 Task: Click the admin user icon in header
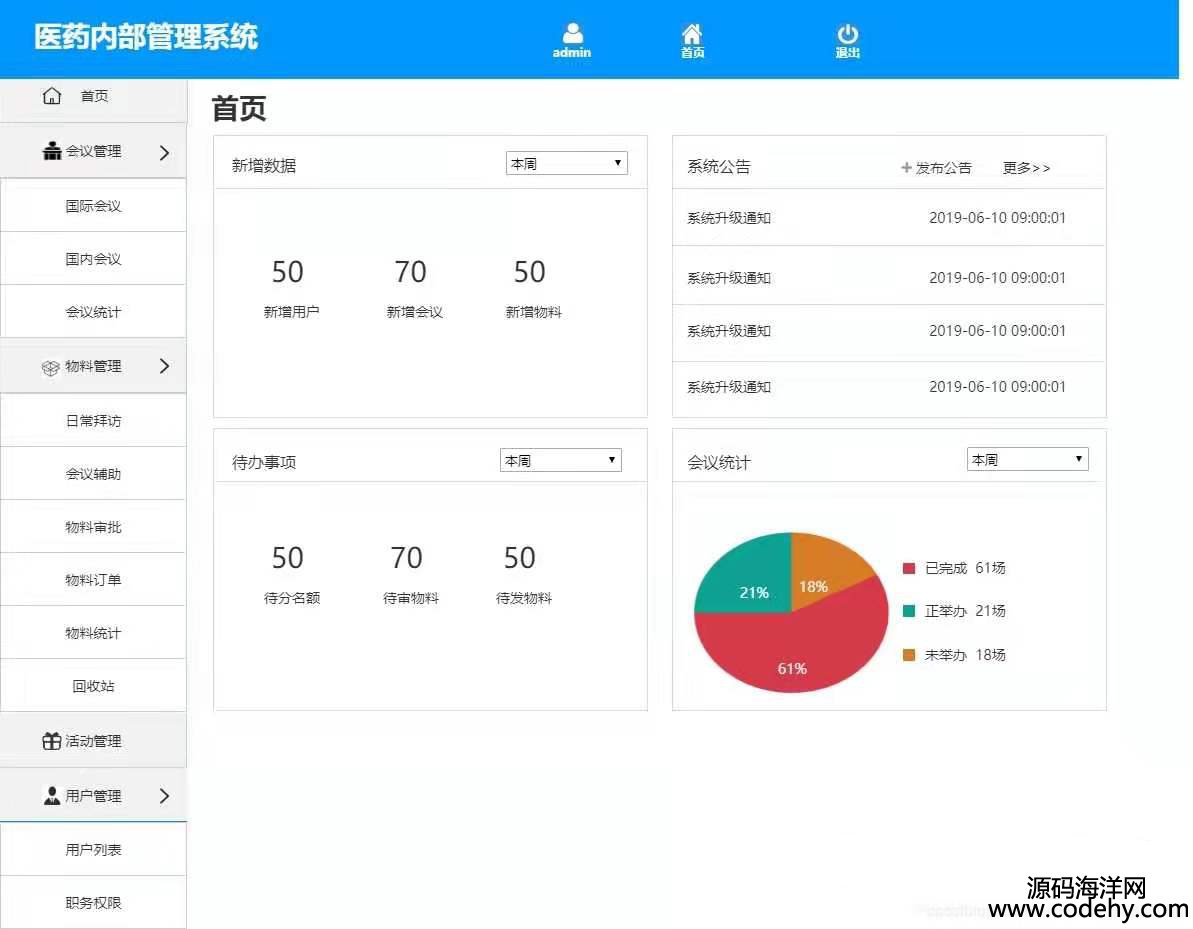(x=572, y=33)
